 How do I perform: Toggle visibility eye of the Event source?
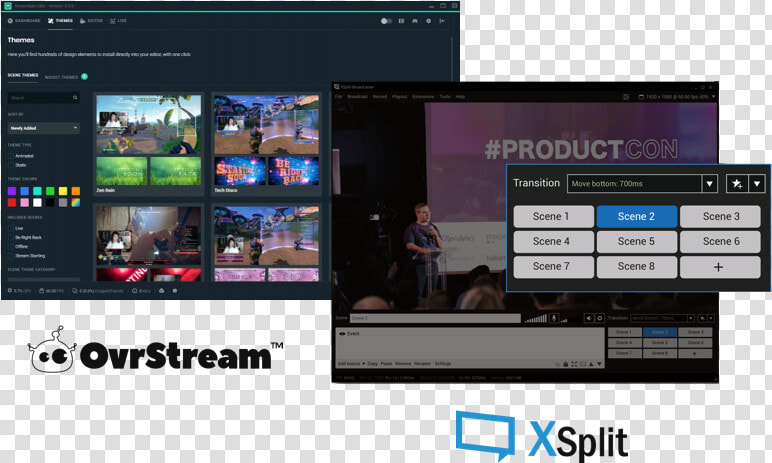[342, 334]
